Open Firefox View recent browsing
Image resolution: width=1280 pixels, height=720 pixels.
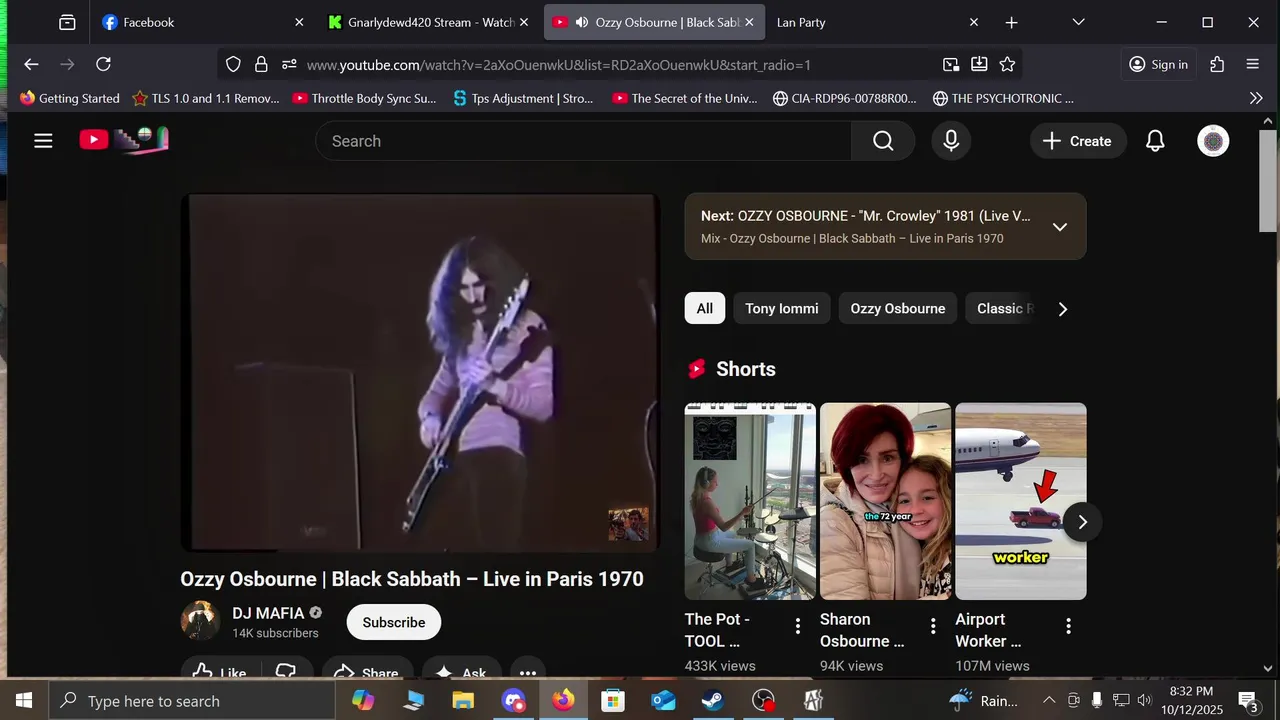[67, 22]
